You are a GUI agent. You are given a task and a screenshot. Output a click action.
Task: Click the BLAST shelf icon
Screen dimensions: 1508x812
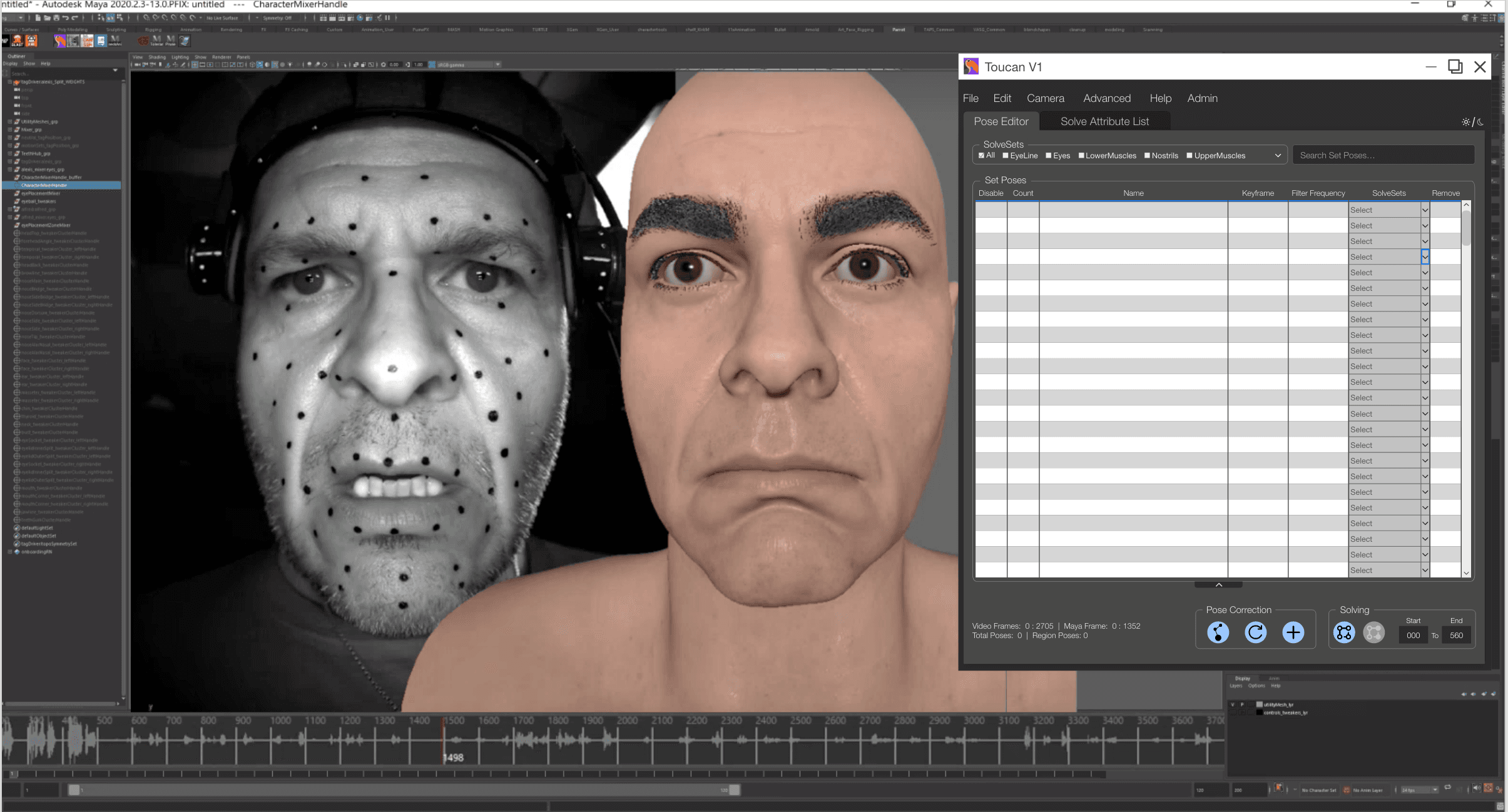point(18,41)
